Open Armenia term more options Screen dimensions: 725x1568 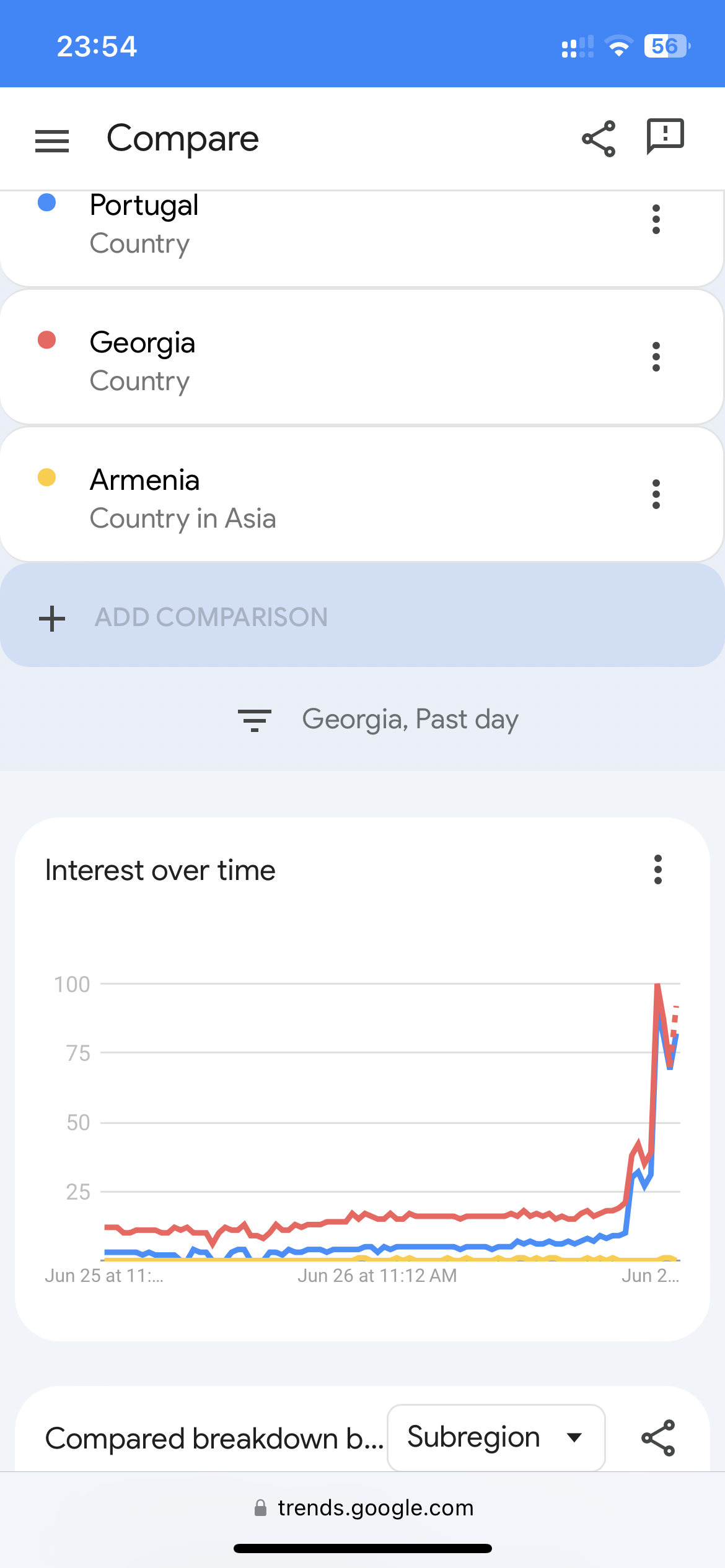656,494
